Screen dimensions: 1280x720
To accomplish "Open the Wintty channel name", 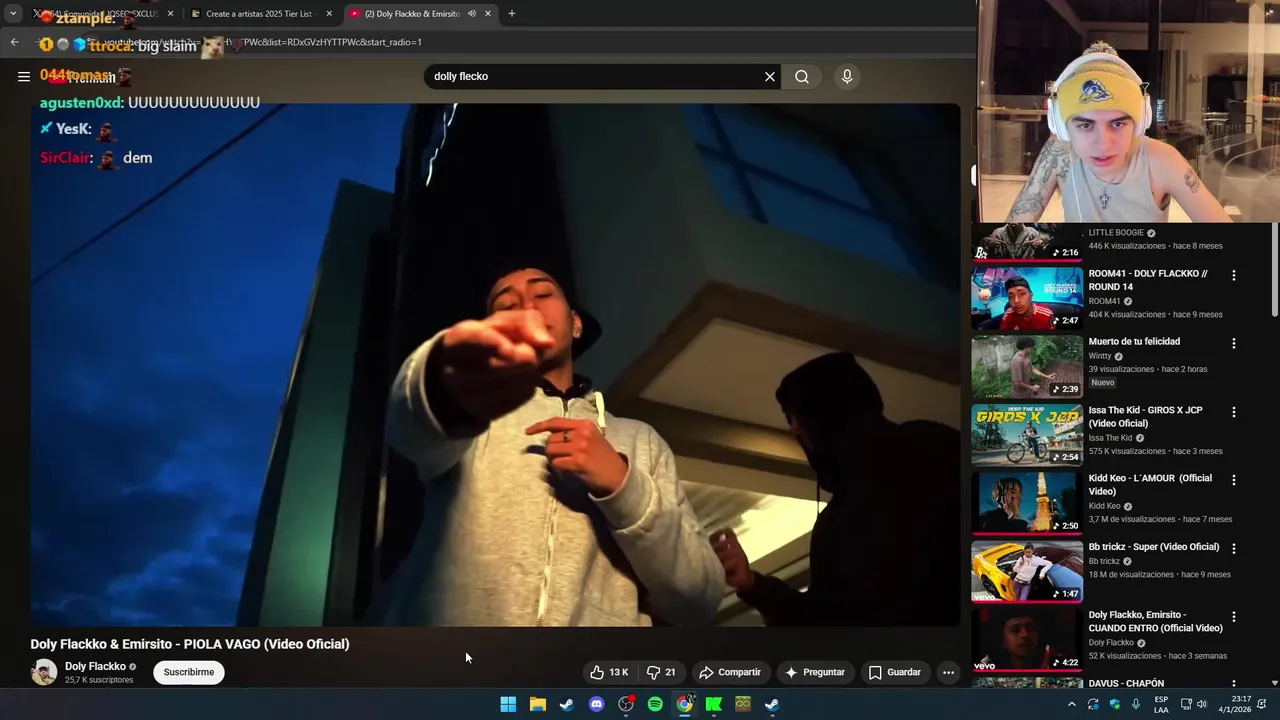I will point(1100,356).
